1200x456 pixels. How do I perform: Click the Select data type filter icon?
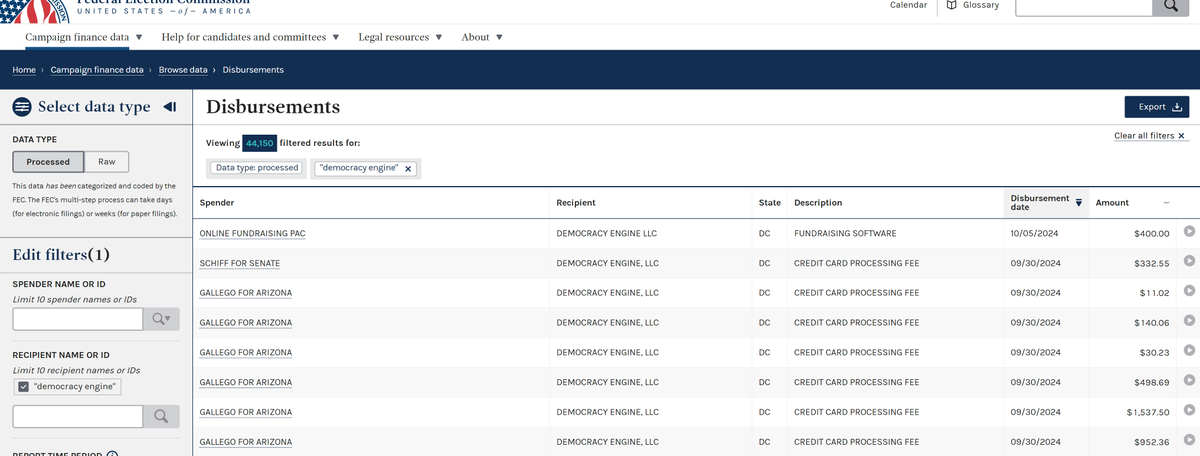click(21, 107)
